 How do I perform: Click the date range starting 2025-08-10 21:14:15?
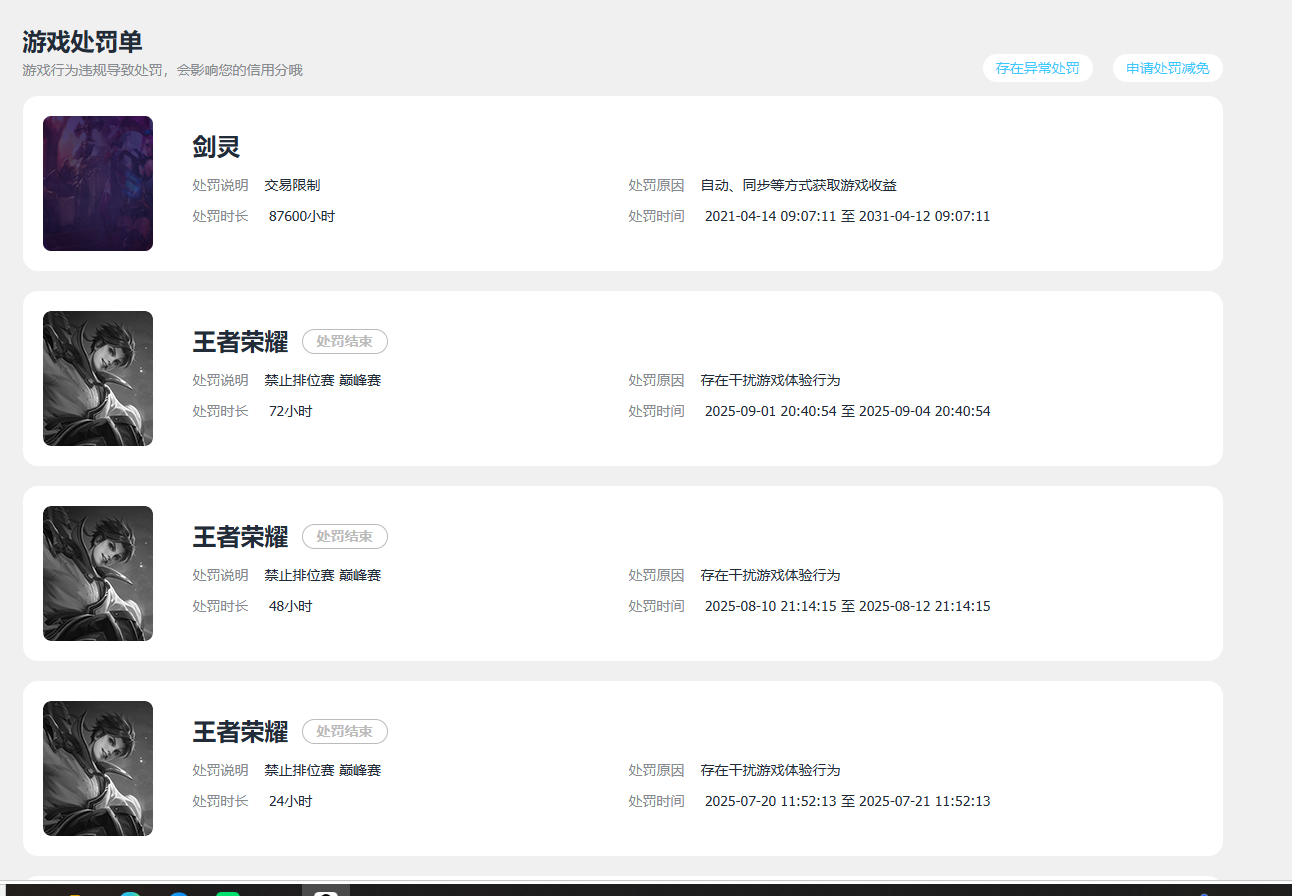tap(847, 606)
